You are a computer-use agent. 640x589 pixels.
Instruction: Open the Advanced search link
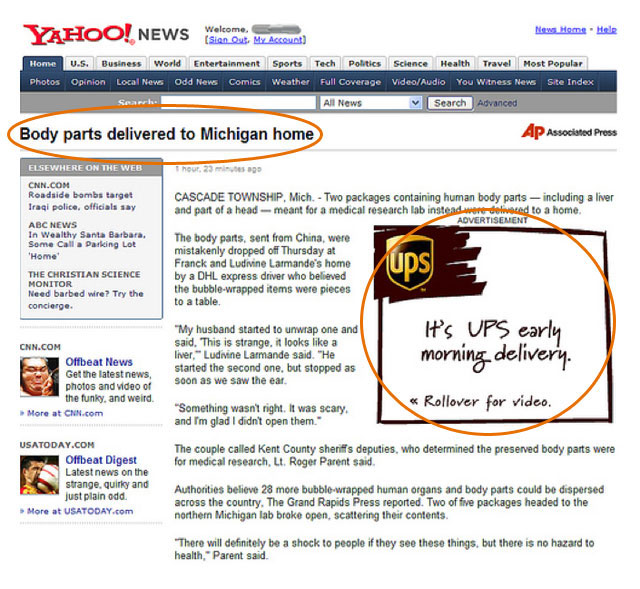497,103
